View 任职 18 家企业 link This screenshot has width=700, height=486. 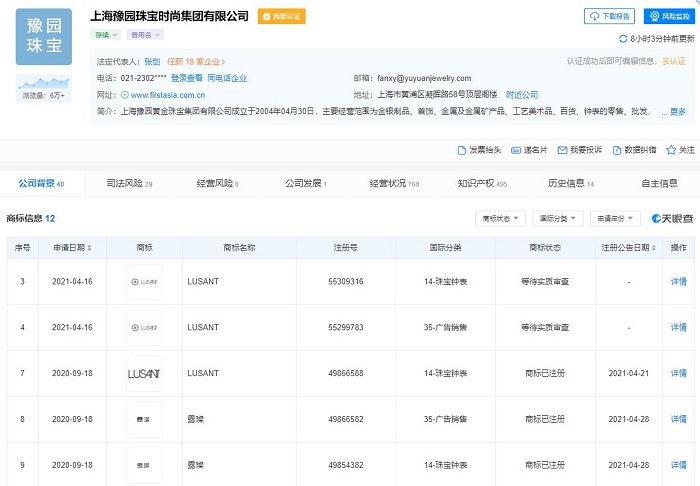(x=196, y=62)
